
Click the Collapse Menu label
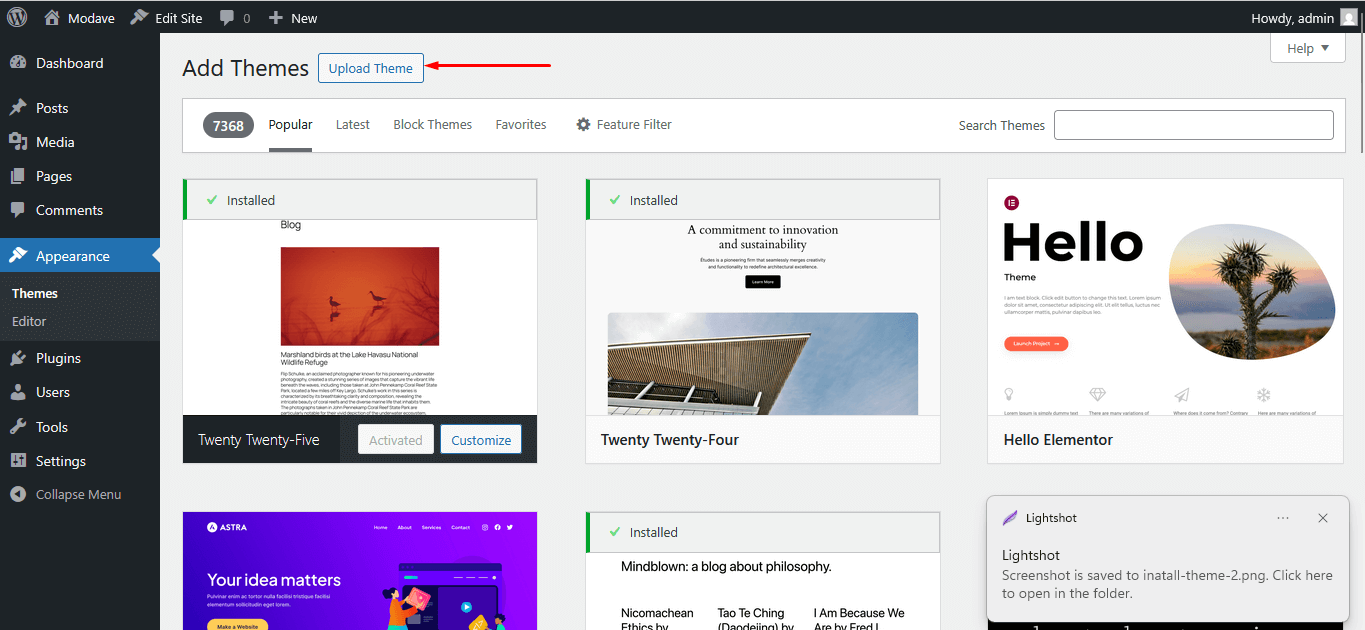(x=78, y=494)
